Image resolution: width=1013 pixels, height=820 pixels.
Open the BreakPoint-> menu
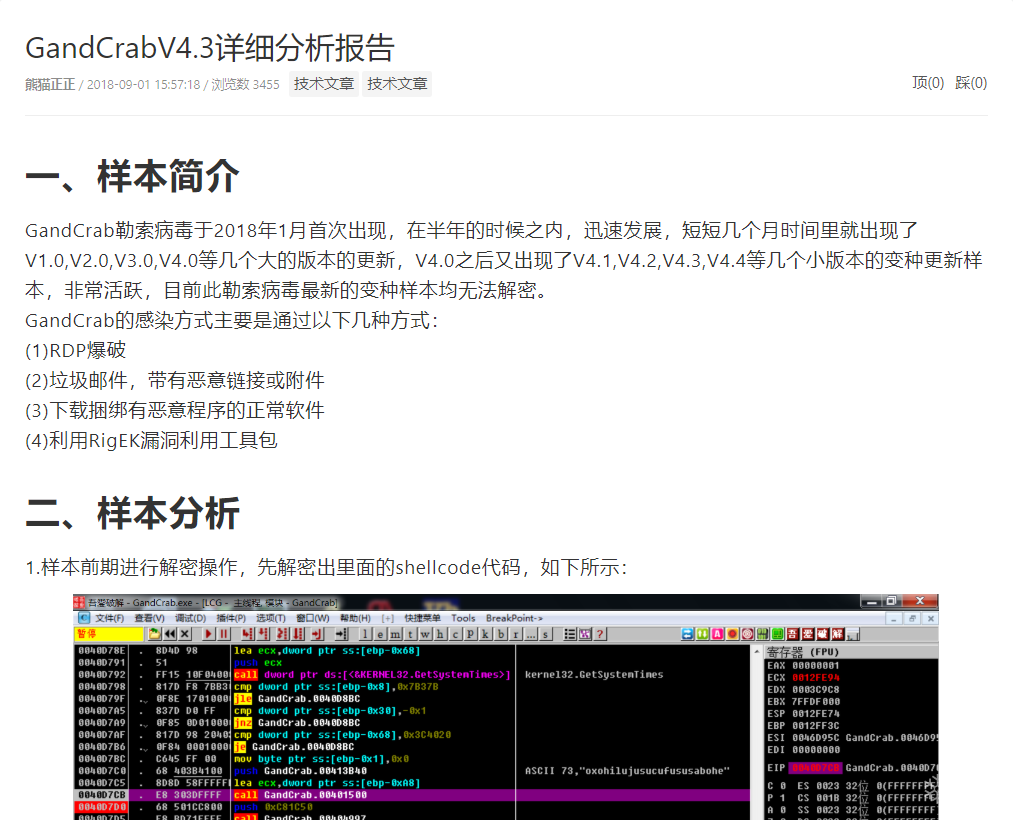point(514,618)
